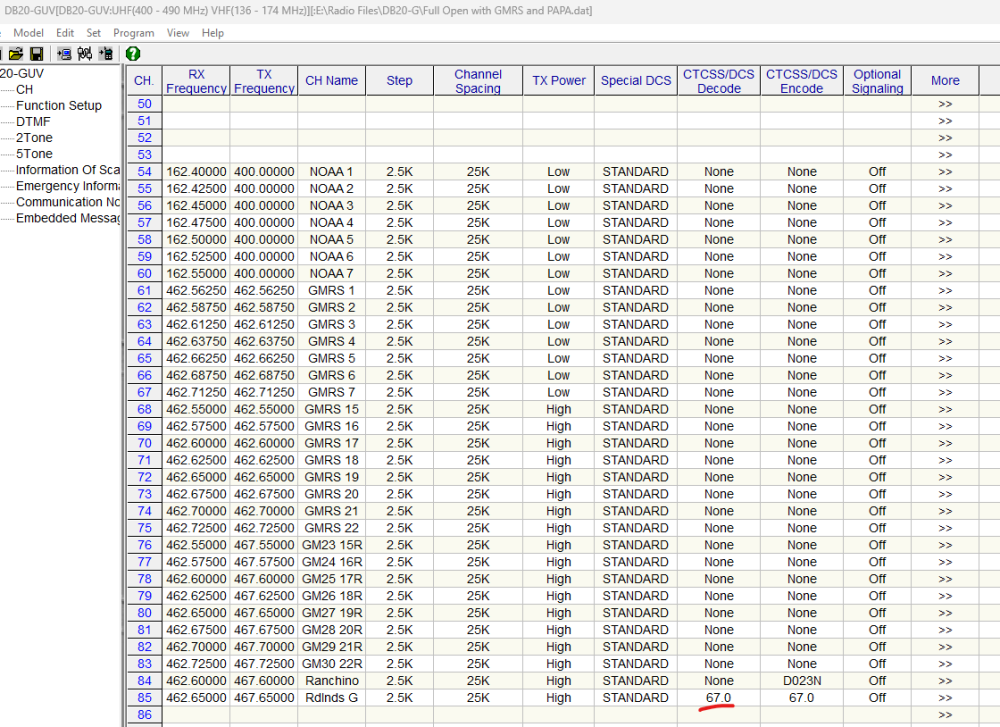The width and height of the screenshot is (1000, 727).
Task: Open Special DCS selector for NOAA 1
Action: click(635, 171)
